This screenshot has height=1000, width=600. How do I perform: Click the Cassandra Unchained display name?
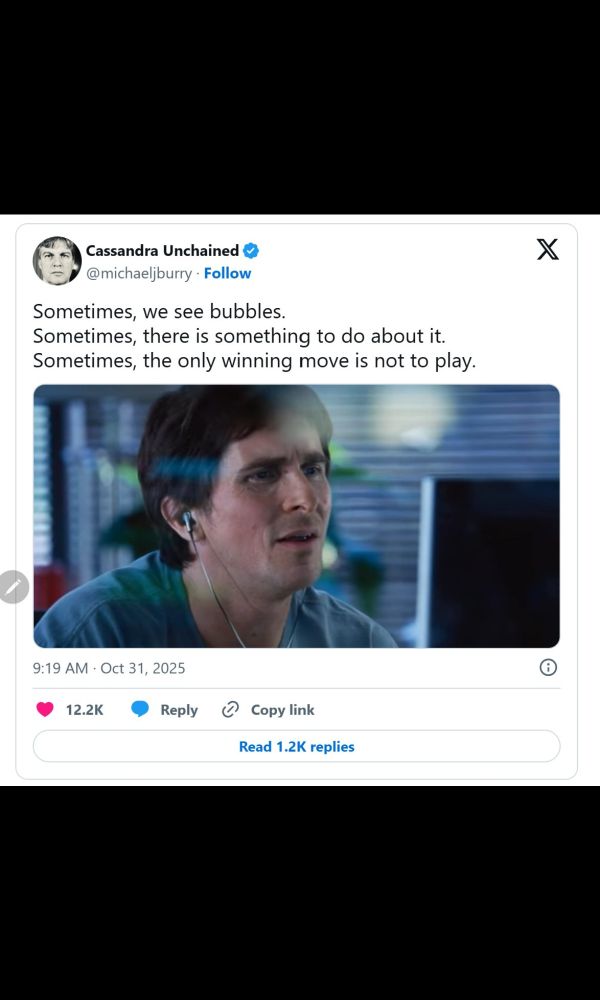[x=162, y=251]
